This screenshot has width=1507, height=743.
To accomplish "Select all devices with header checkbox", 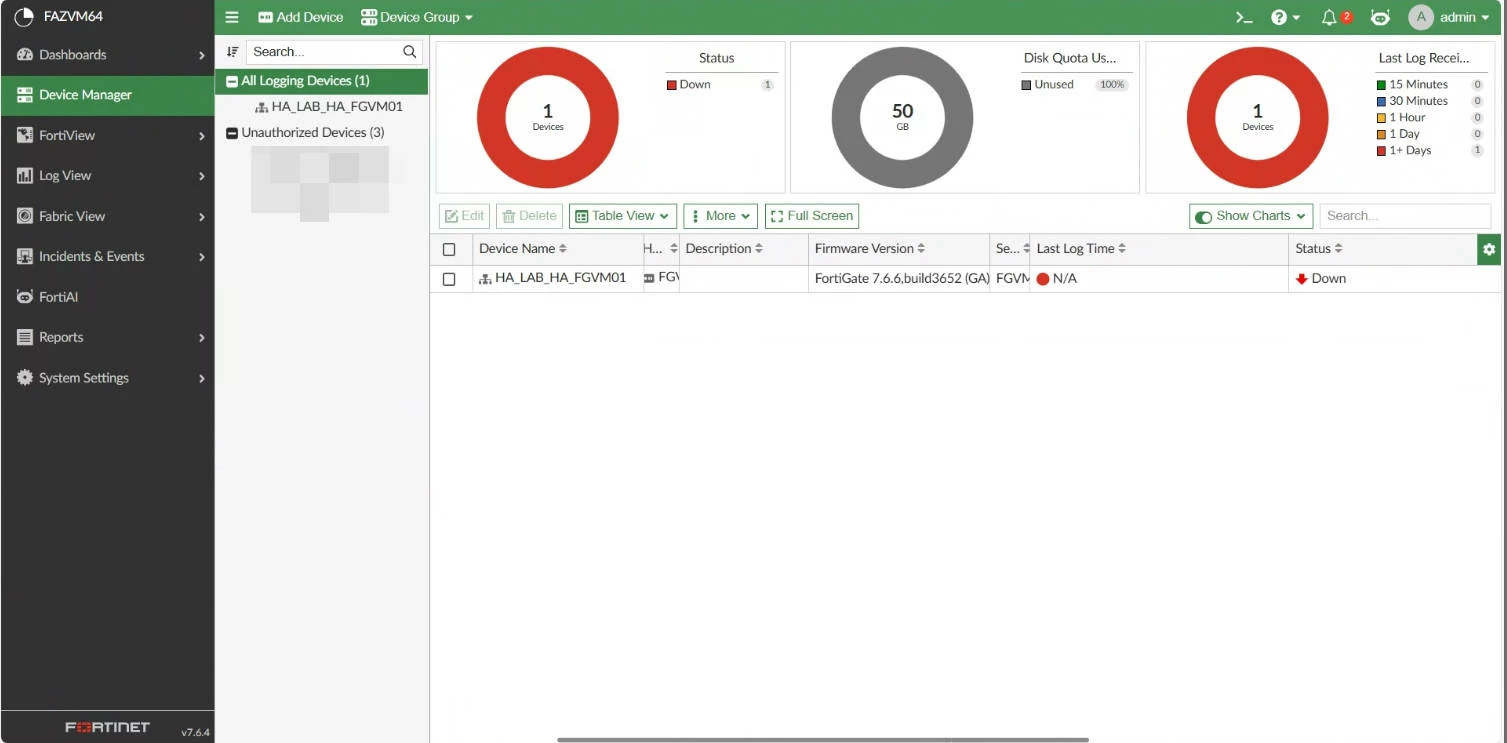I will 449,249.
